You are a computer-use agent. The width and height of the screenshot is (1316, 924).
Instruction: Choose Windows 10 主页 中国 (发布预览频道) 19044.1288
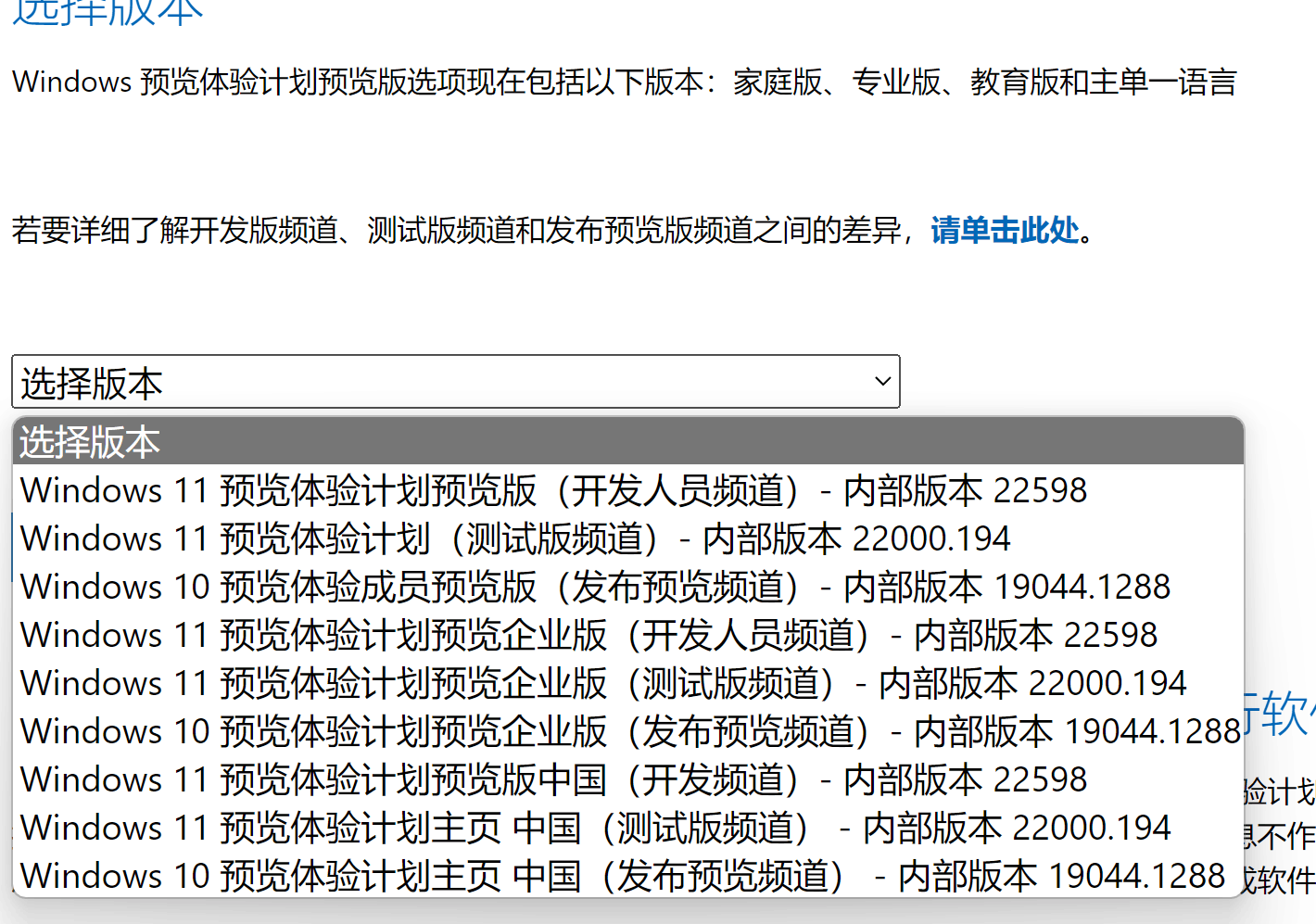point(627,875)
